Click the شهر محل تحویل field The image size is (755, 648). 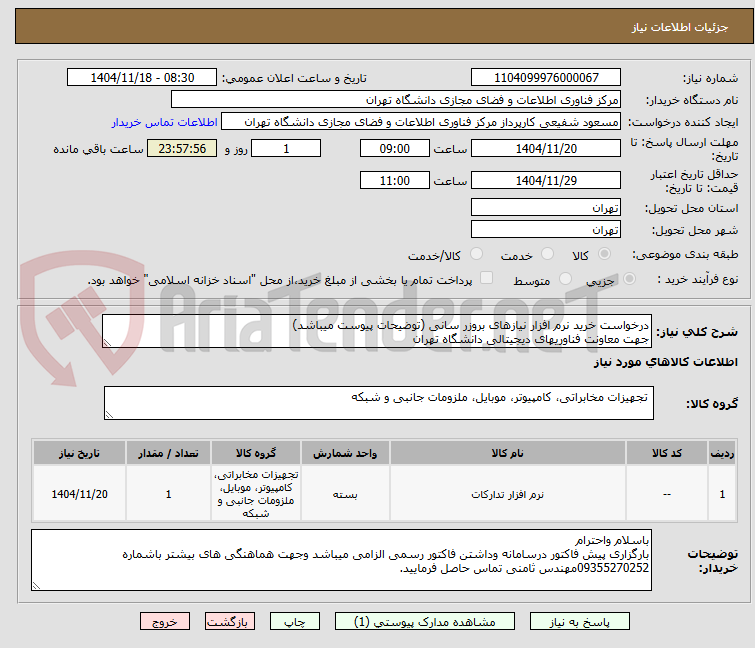pos(546,230)
